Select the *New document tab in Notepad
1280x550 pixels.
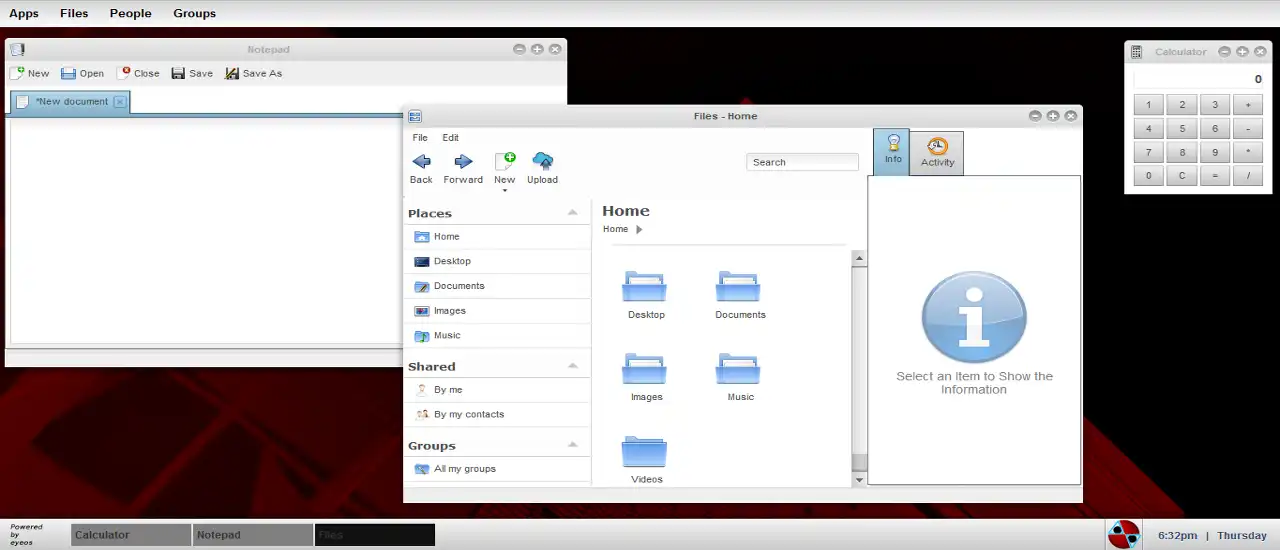click(x=70, y=101)
